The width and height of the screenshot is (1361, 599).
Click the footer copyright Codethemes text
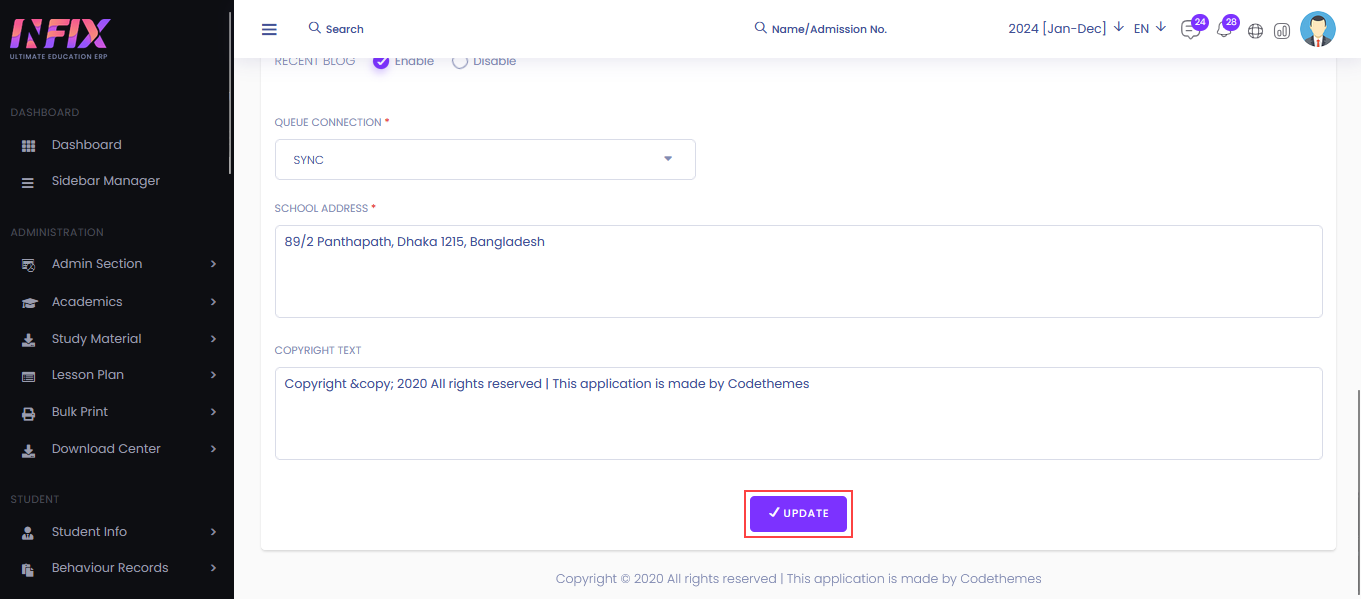coord(798,579)
